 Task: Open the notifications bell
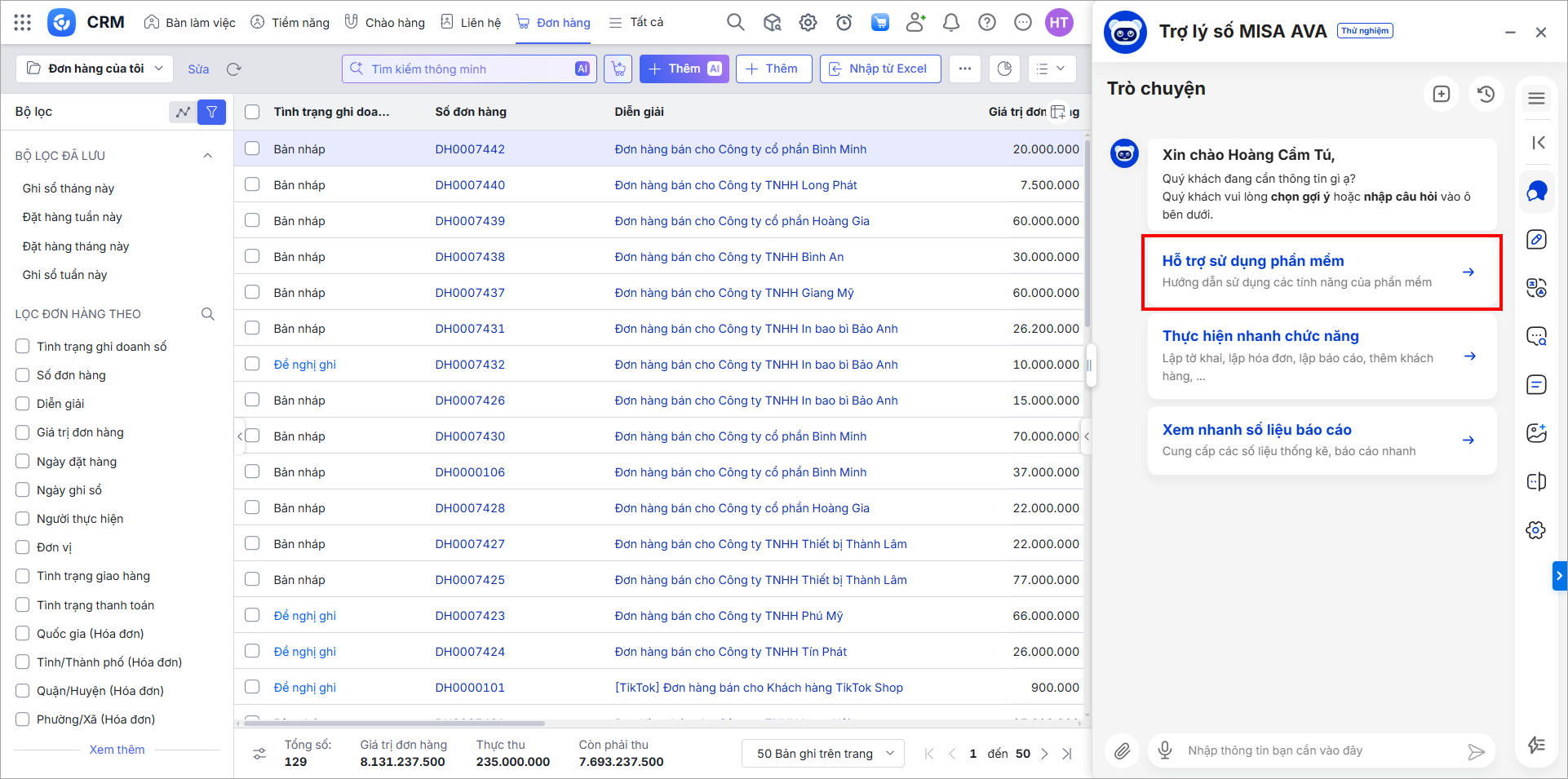[x=950, y=22]
